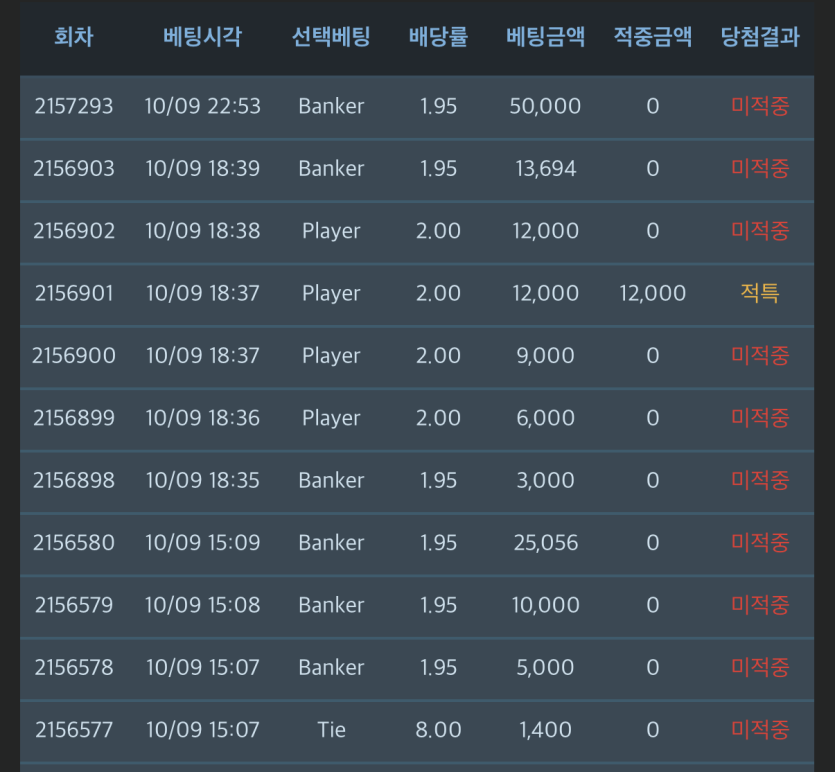Screen dimensions: 835x772
Task: Click the bet amount 1,400
Action: (x=545, y=729)
